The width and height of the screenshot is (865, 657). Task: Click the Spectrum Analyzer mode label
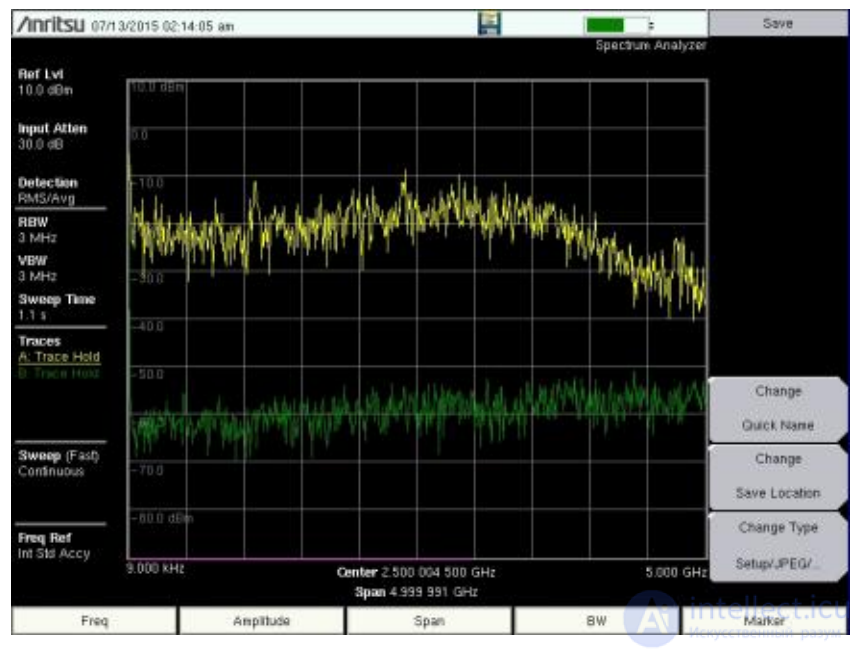[651, 45]
